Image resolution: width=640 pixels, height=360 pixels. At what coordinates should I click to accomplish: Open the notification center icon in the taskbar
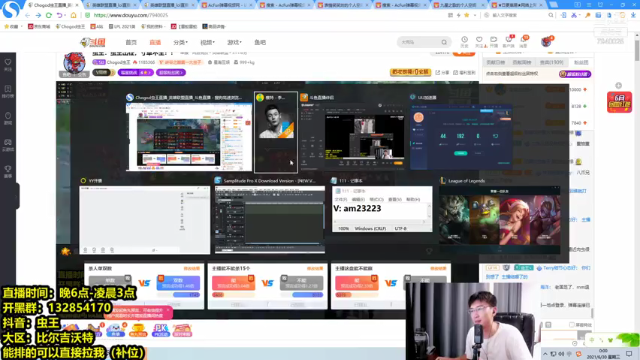point(629,353)
